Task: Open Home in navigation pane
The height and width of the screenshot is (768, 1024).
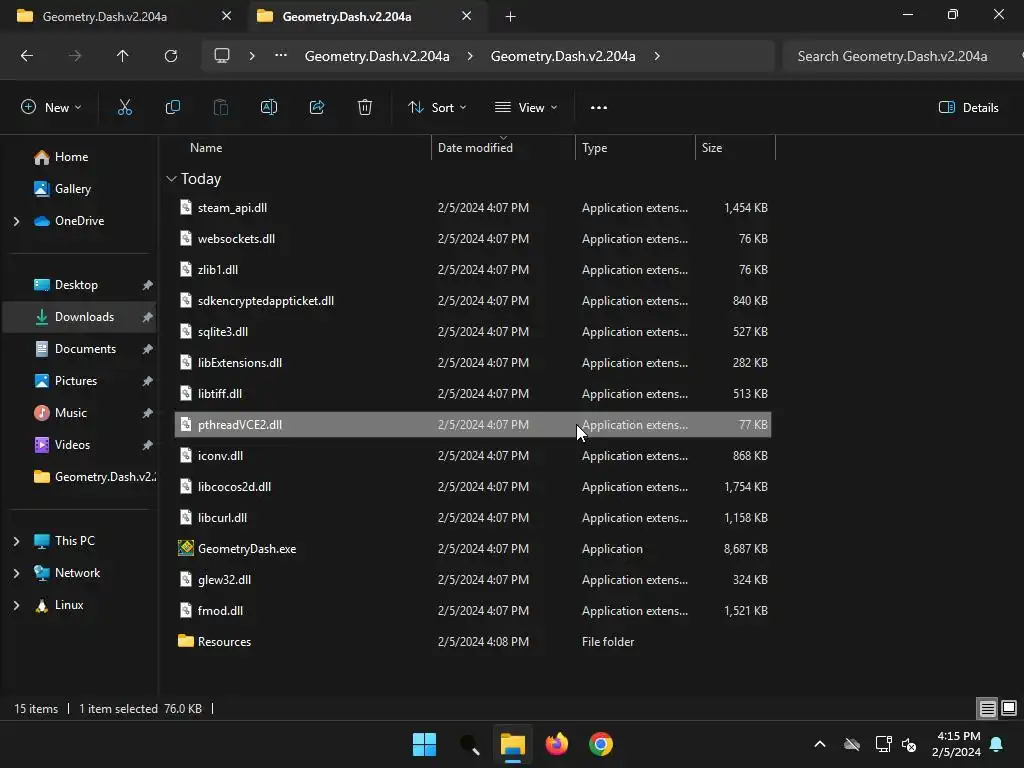Action: [x=71, y=157]
